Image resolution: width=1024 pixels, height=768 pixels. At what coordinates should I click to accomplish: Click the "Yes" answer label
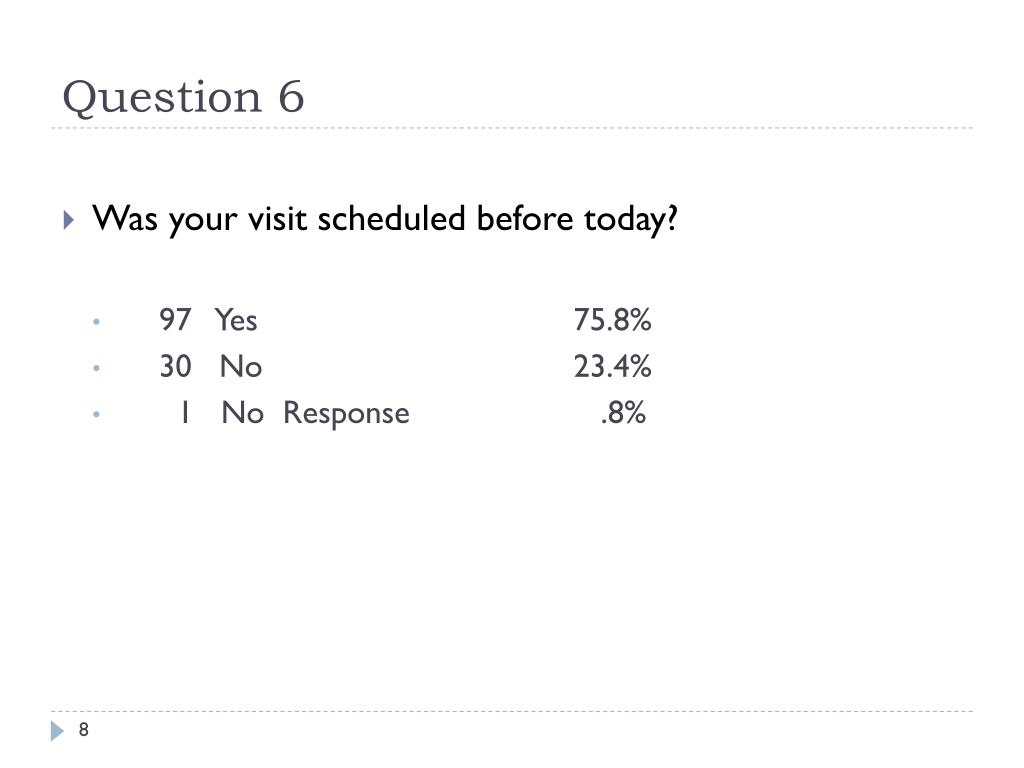(236, 320)
